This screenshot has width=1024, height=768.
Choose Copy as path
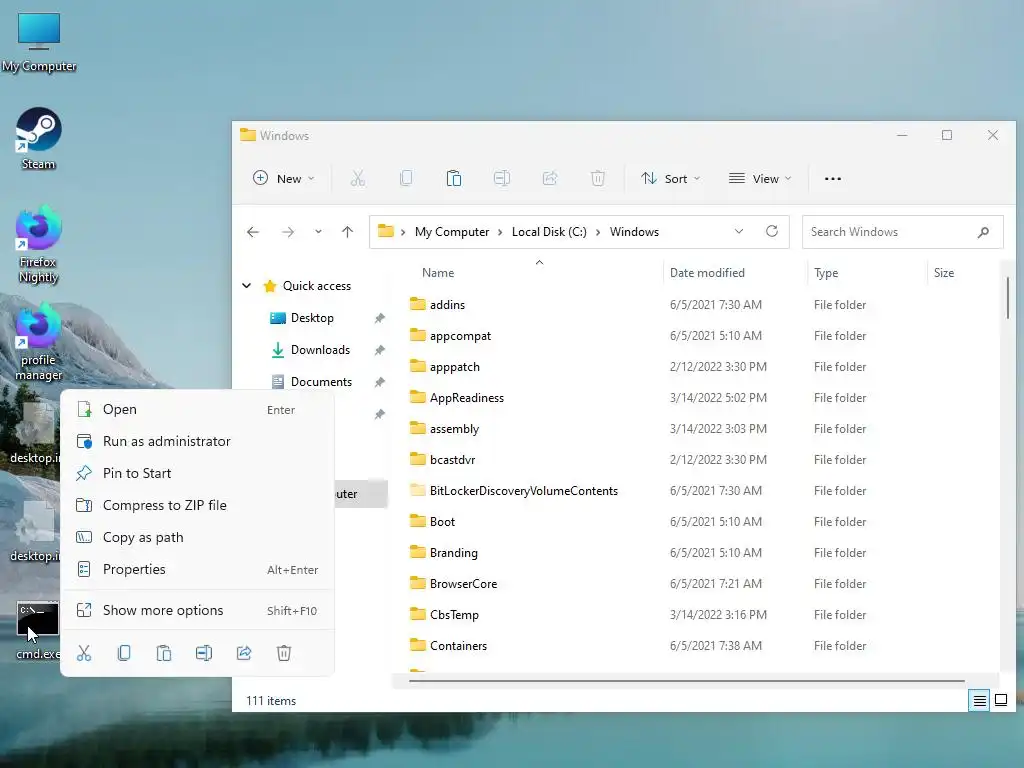(x=197, y=537)
